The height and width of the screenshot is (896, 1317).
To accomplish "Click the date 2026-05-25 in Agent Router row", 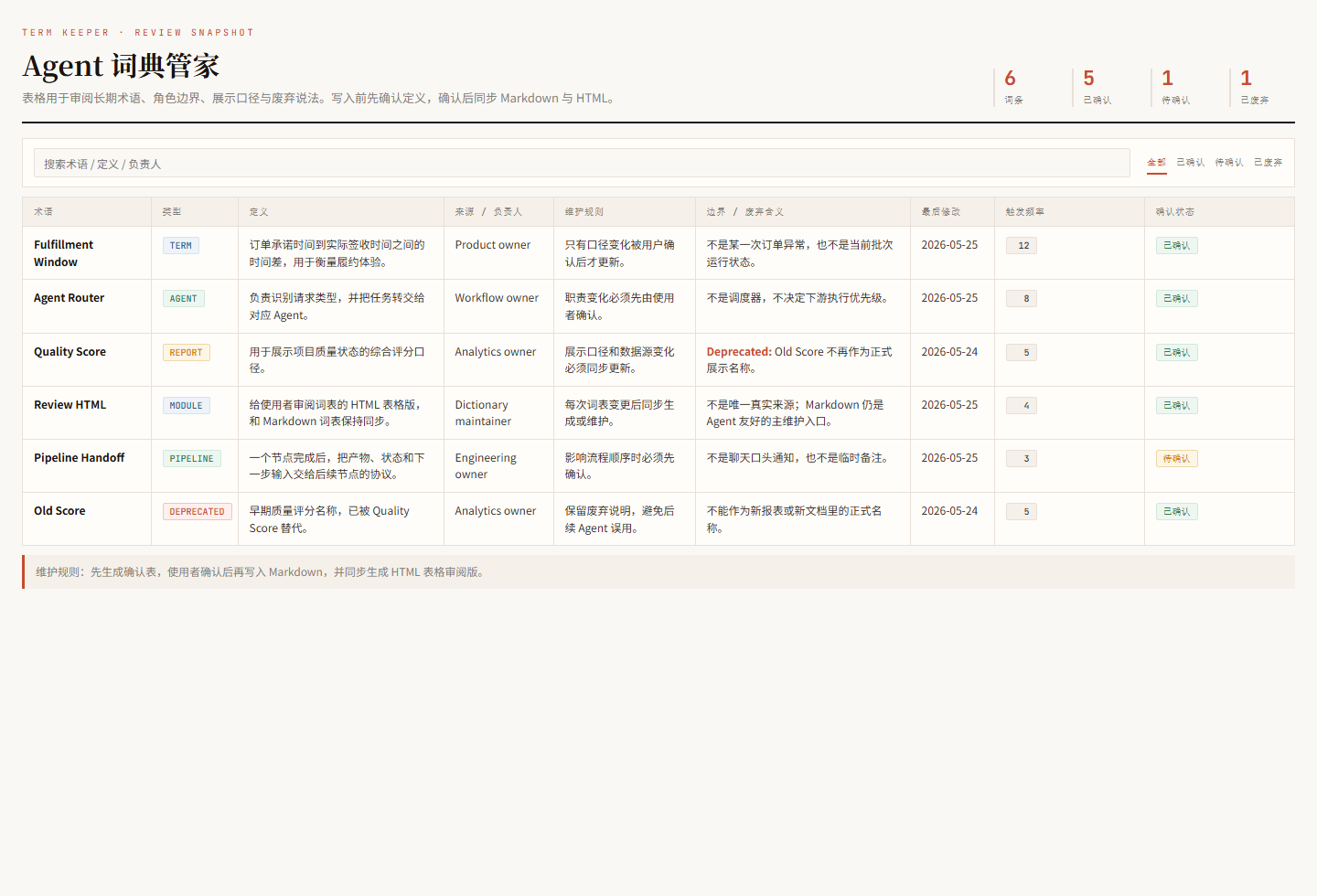I will [949, 298].
